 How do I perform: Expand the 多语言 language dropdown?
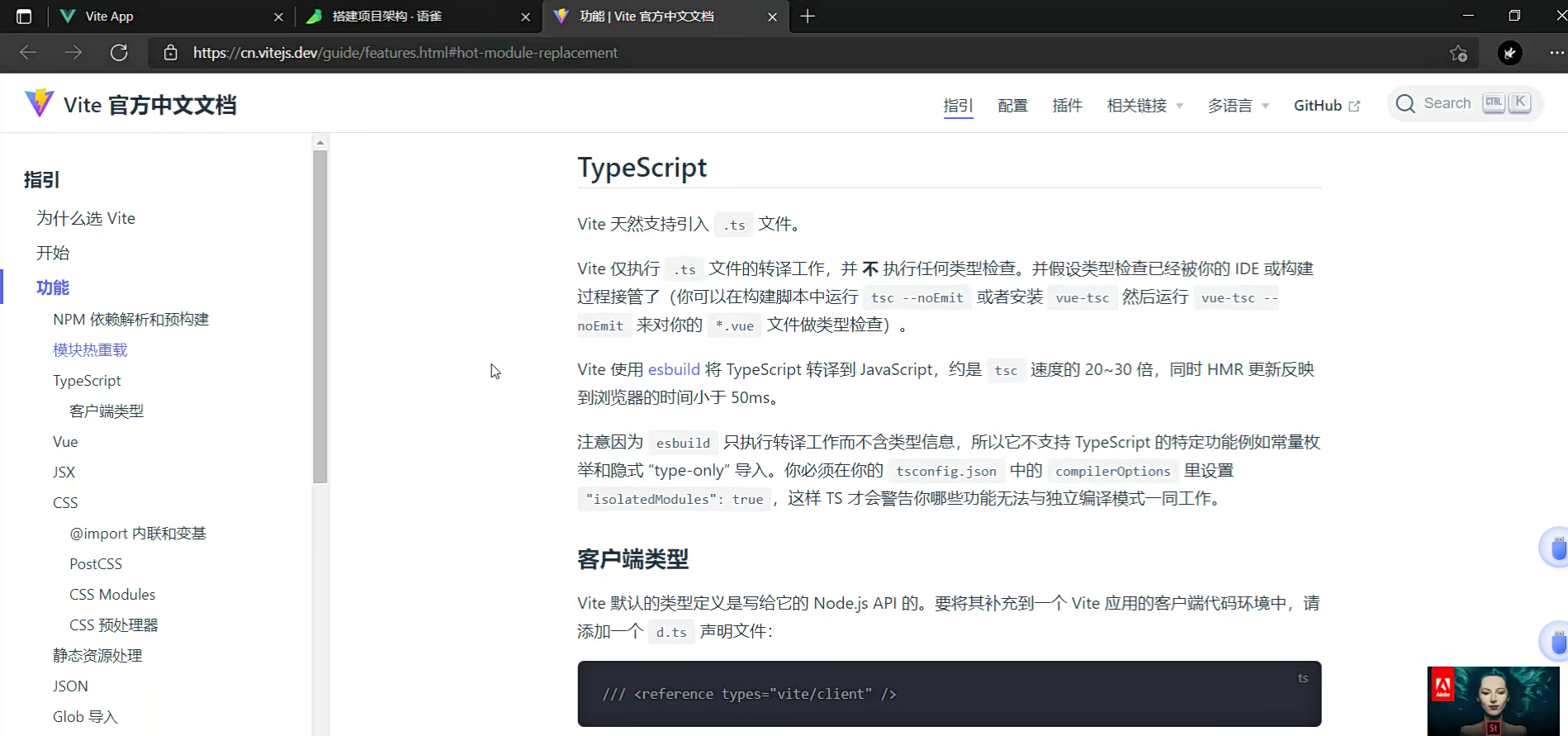point(1238,106)
